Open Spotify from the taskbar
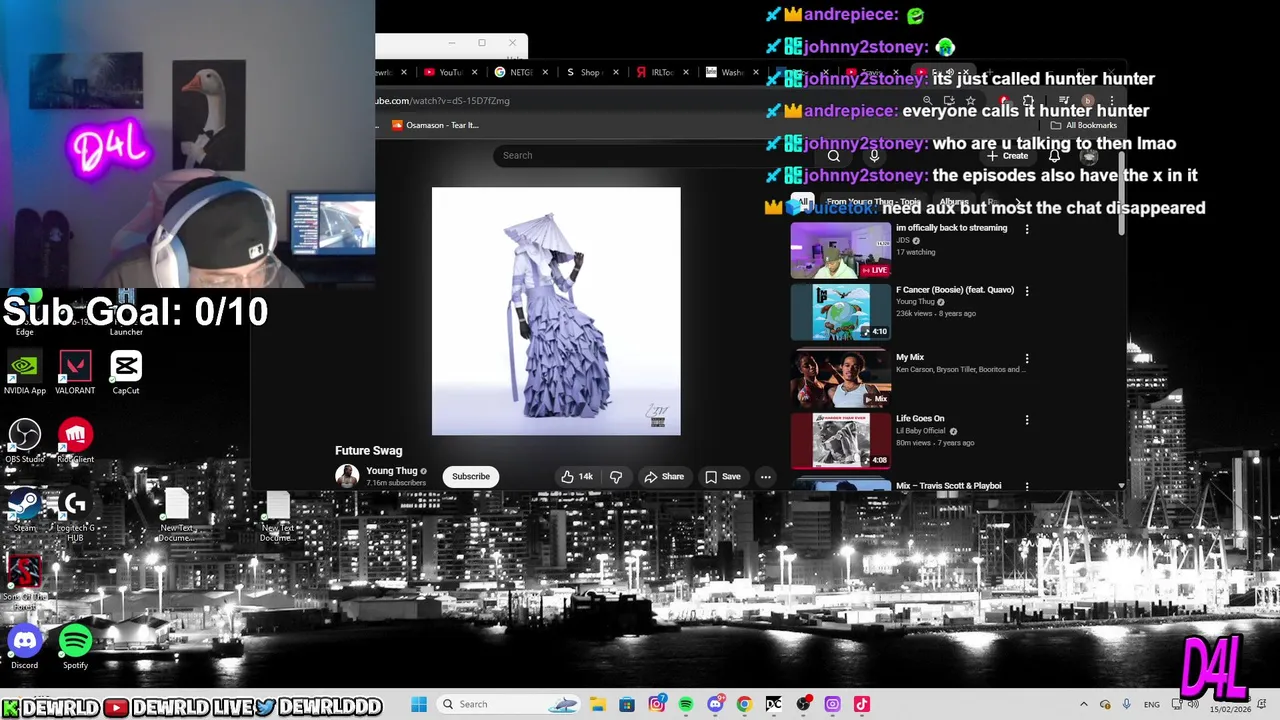The image size is (1280, 720). point(686,704)
